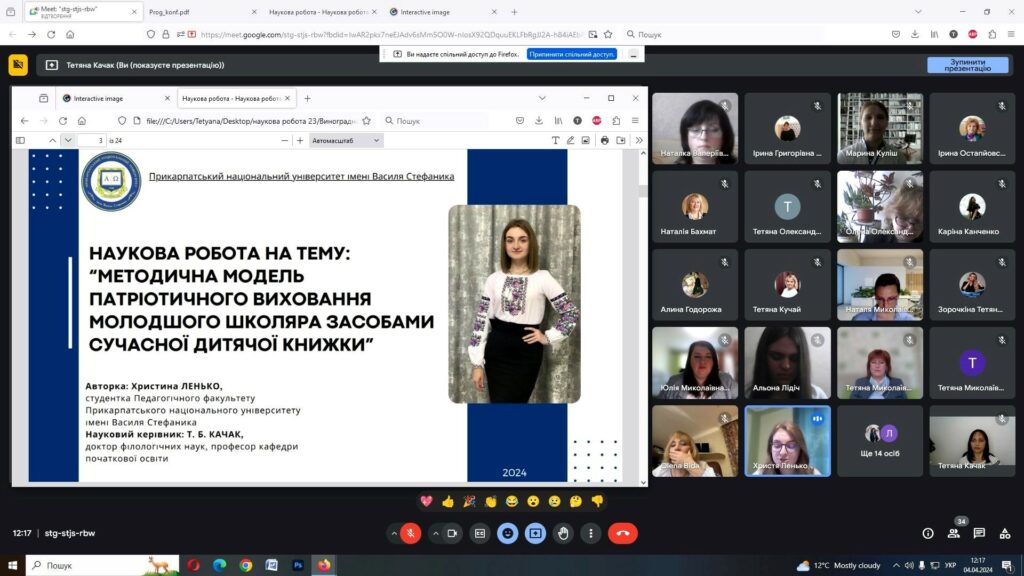The width and height of the screenshot is (1024, 576).
Task: Unmute the microphone in Meet
Action: [x=411, y=534]
